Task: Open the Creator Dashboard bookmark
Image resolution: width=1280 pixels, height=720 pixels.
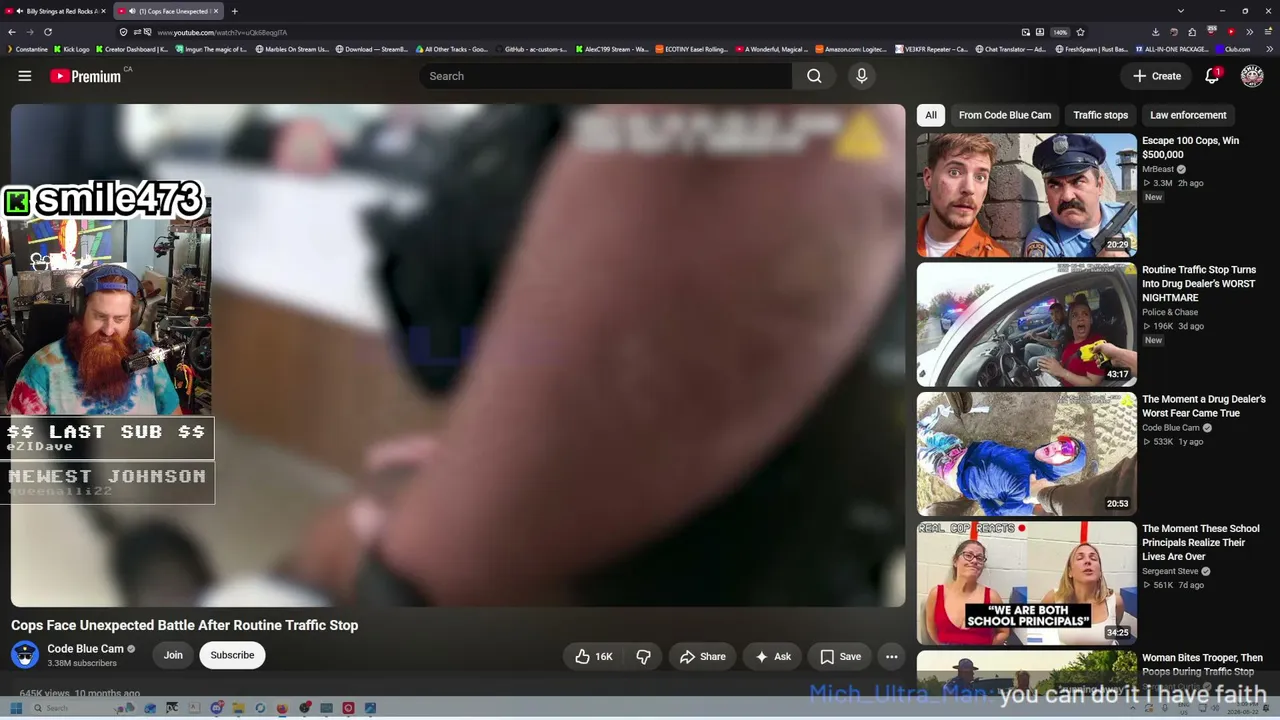Action: click(131, 49)
